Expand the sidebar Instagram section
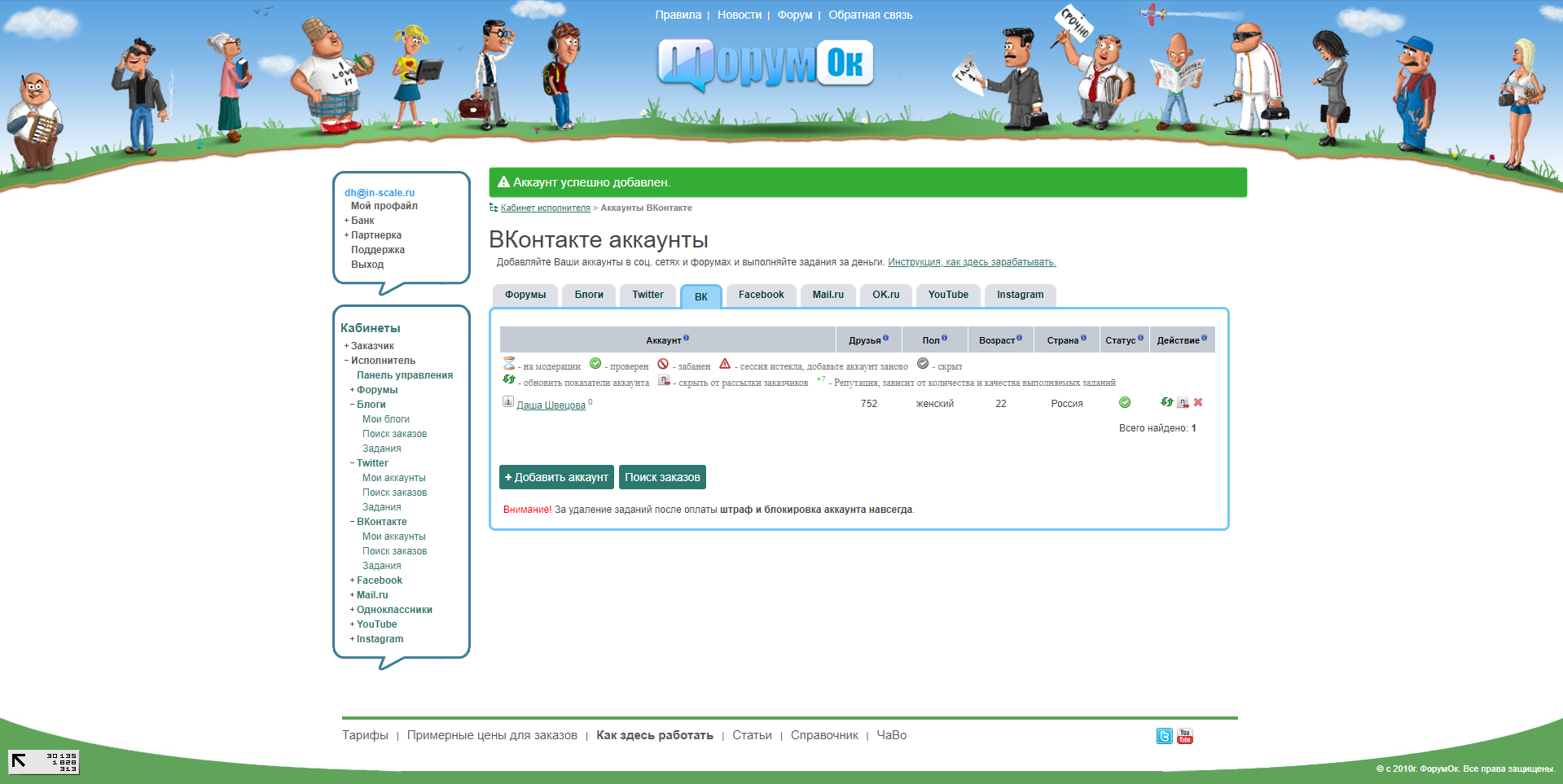 click(352, 639)
